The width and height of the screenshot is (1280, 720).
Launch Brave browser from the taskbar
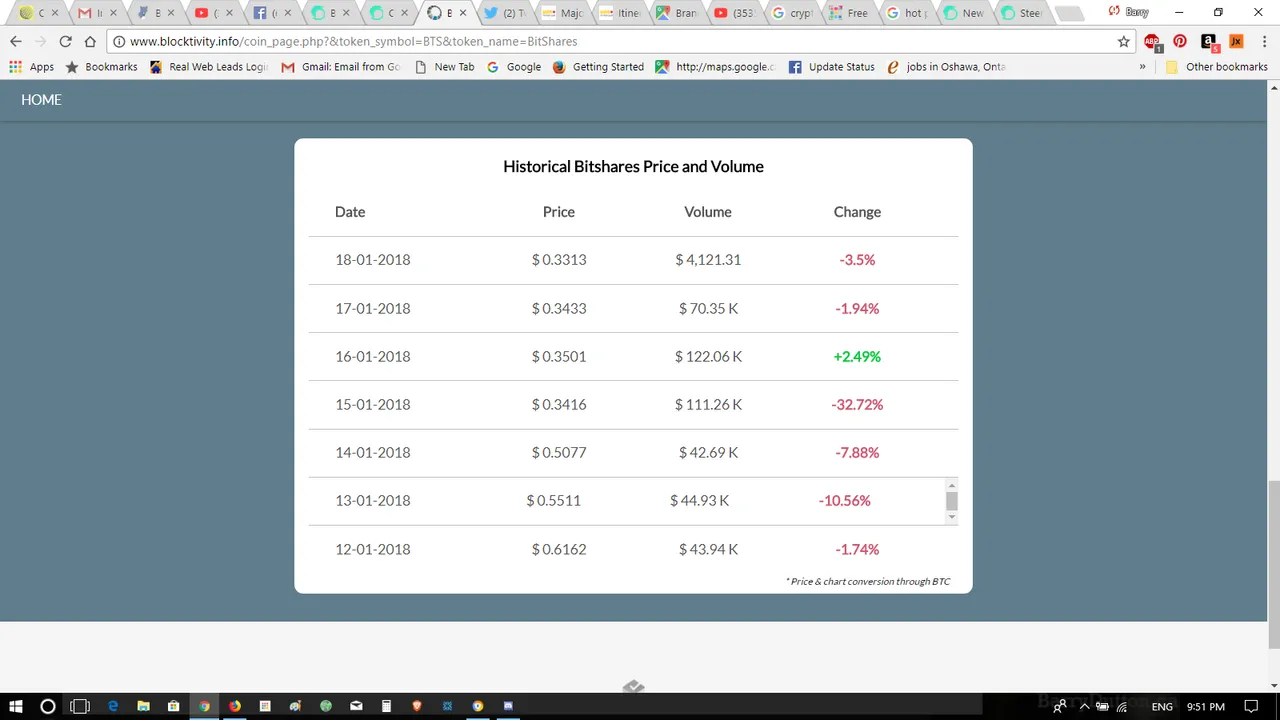417,706
